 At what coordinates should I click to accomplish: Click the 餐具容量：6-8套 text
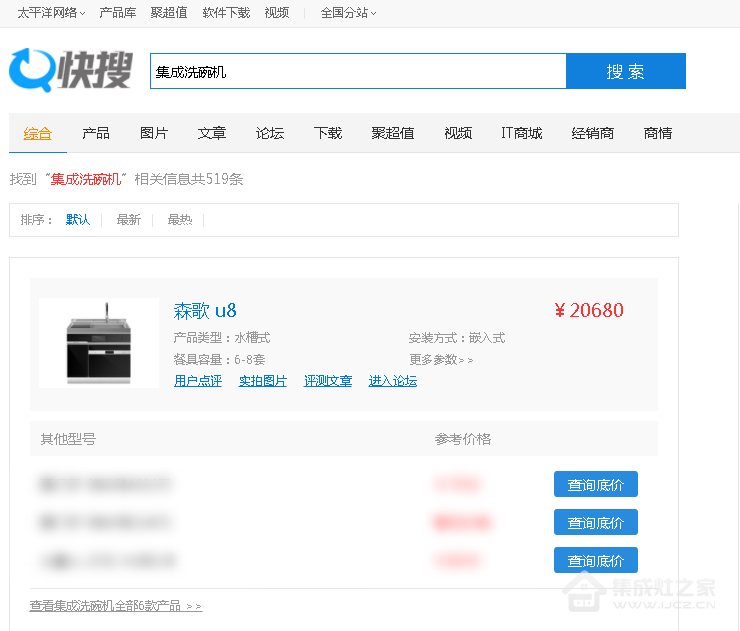point(219,360)
